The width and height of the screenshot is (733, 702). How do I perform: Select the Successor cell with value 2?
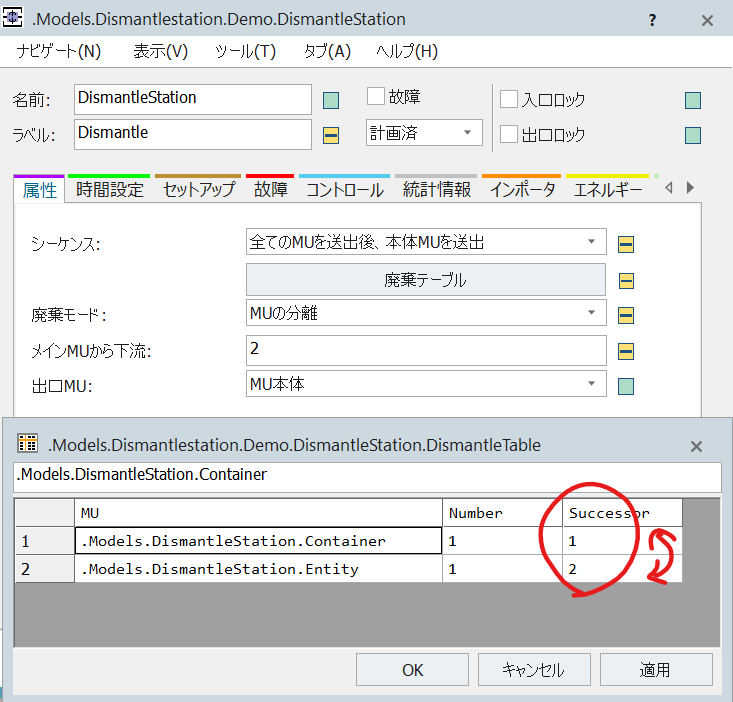[622, 569]
